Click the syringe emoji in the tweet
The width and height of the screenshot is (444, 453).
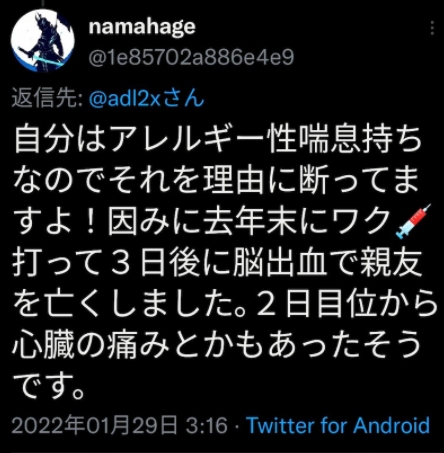coord(413,221)
